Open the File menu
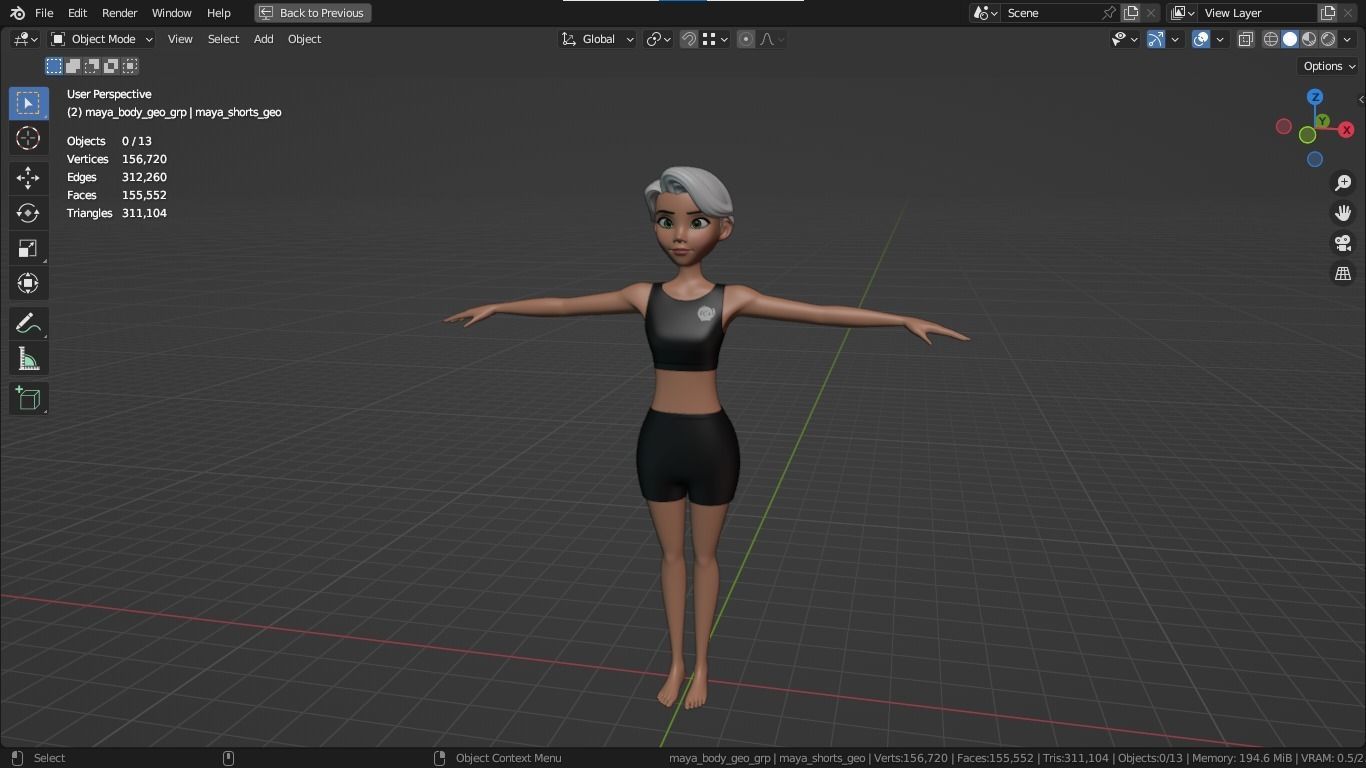Screen dimensions: 1366x768 pyautogui.click(x=44, y=13)
